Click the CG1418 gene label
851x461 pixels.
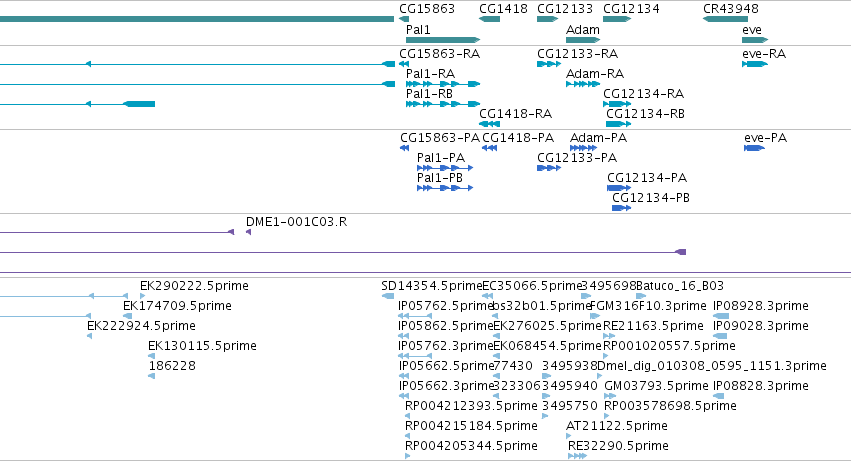pos(503,9)
